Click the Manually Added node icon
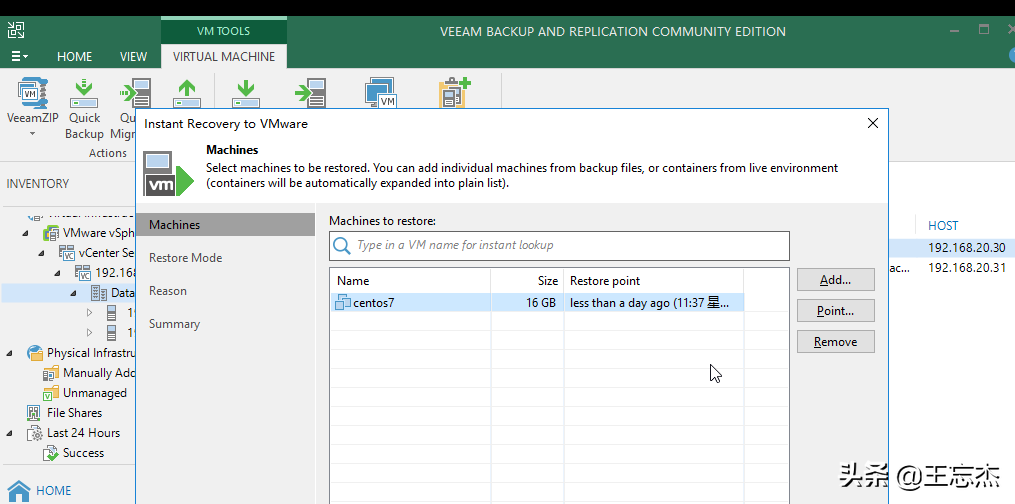Screen dimensions: 1015x504 click(x=50, y=373)
